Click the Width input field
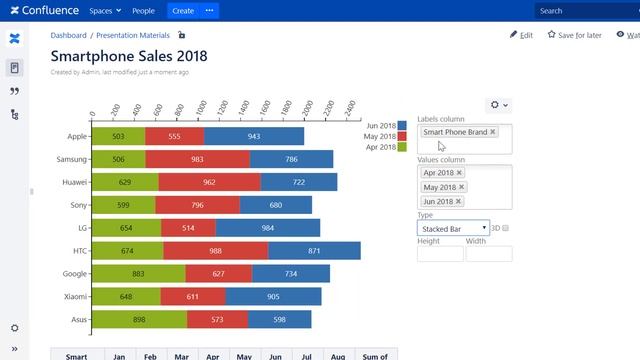This screenshot has width=640, height=360. 489,254
